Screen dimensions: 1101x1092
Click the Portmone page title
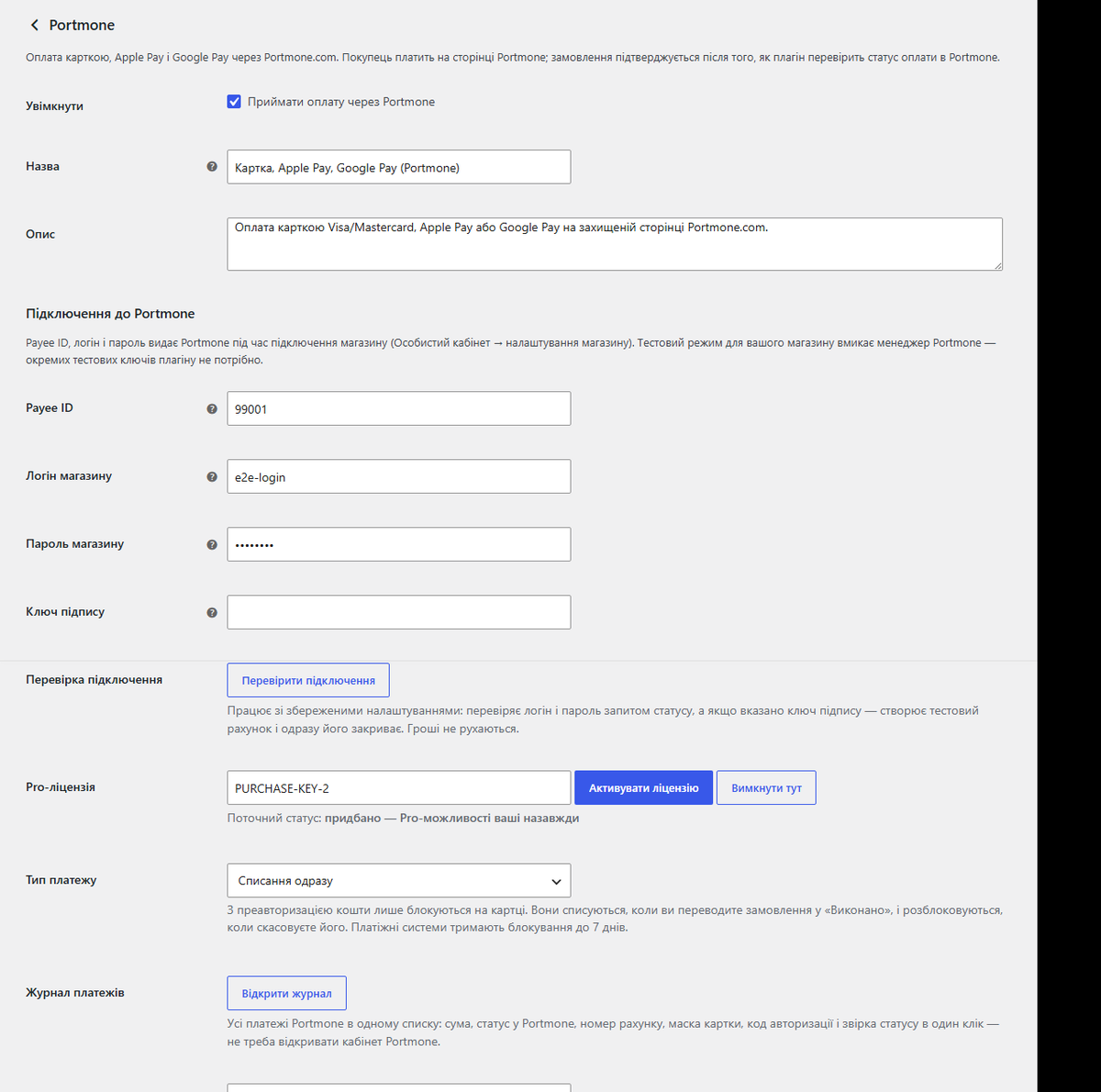point(82,25)
